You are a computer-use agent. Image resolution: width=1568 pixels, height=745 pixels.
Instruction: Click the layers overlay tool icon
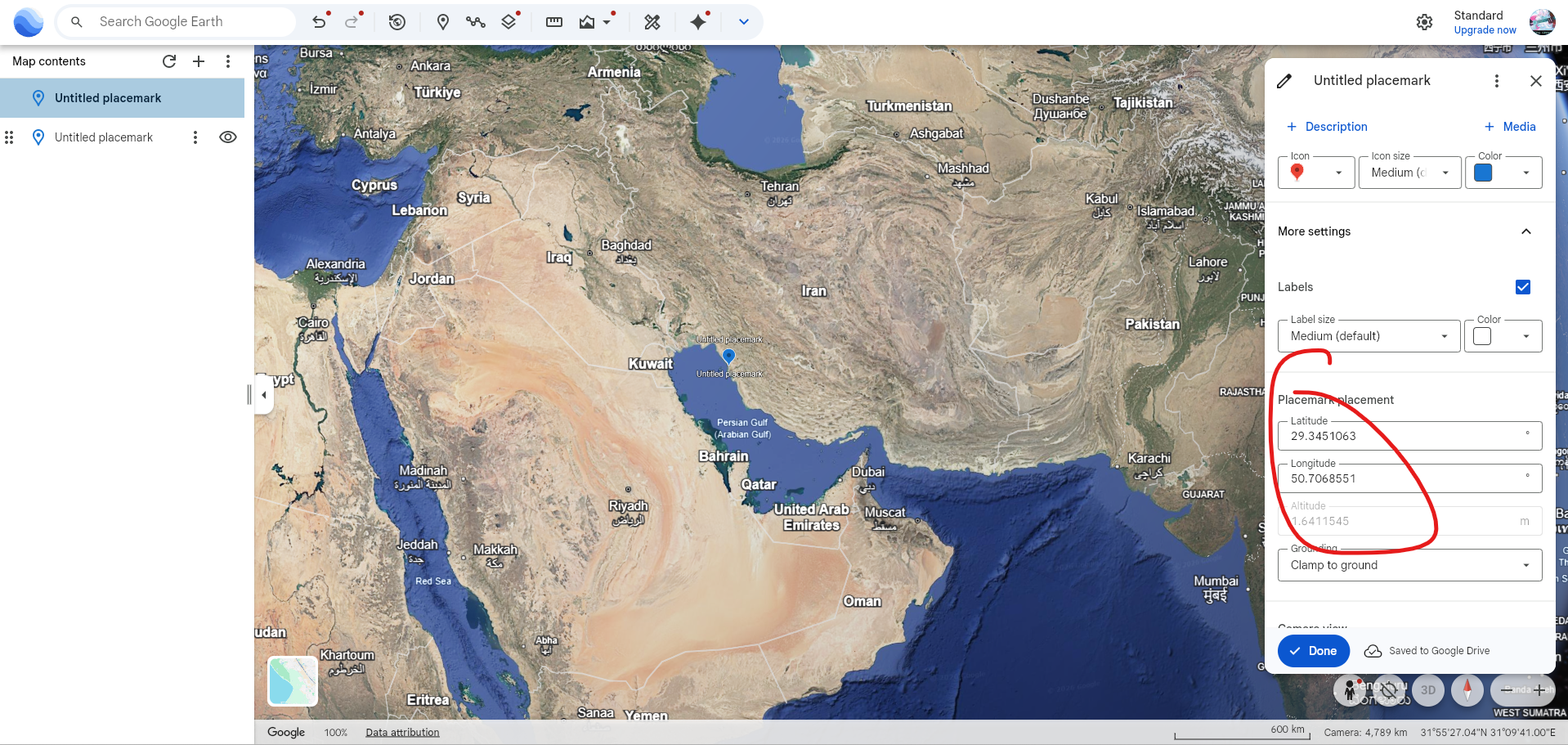[509, 22]
